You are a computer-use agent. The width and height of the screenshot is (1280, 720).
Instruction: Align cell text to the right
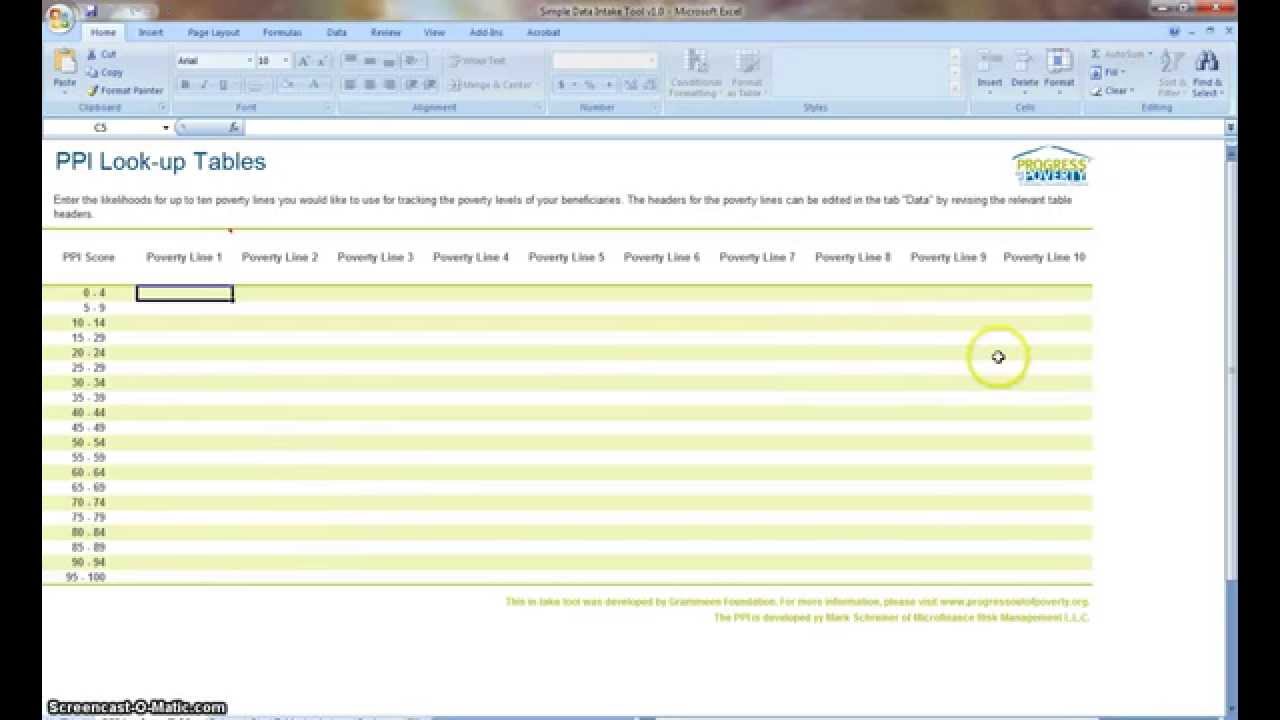tap(389, 85)
